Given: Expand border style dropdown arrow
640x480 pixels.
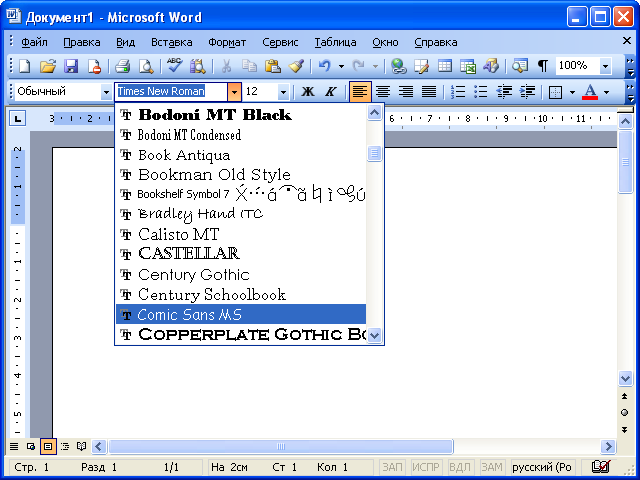Looking at the screenshot, I should (572, 92).
